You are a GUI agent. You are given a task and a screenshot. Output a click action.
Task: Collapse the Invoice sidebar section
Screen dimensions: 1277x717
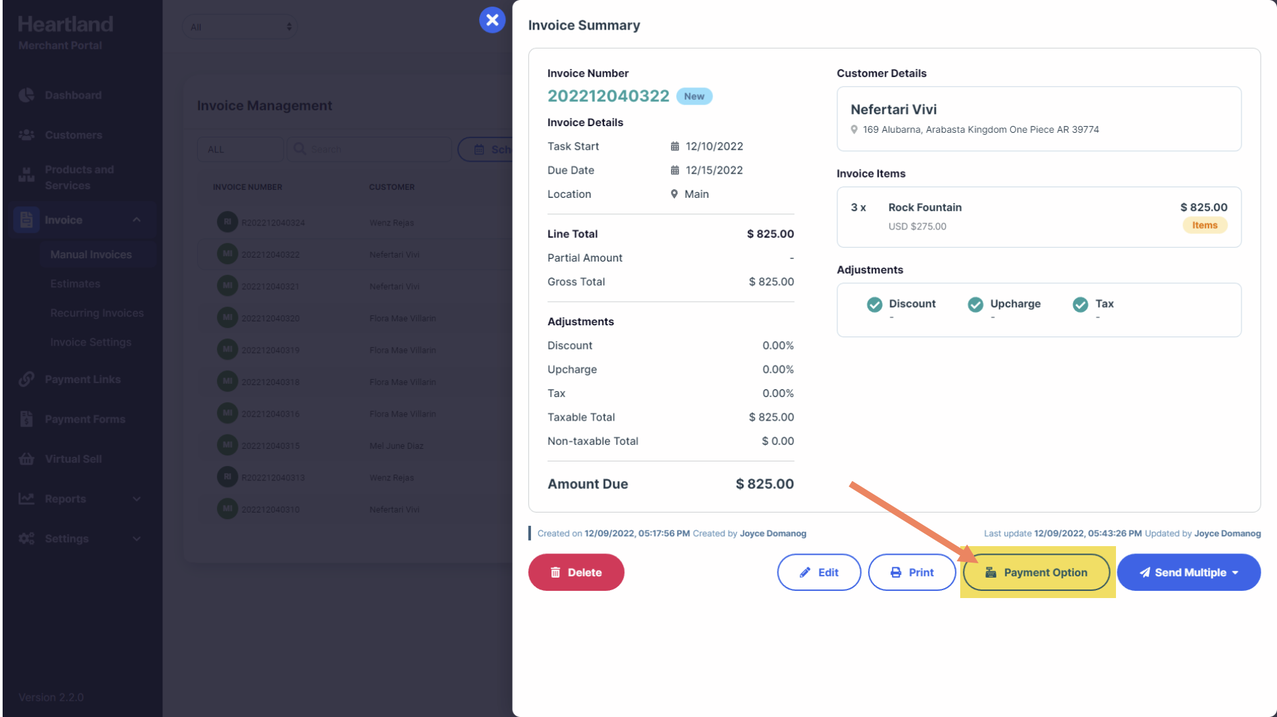point(136,220)
